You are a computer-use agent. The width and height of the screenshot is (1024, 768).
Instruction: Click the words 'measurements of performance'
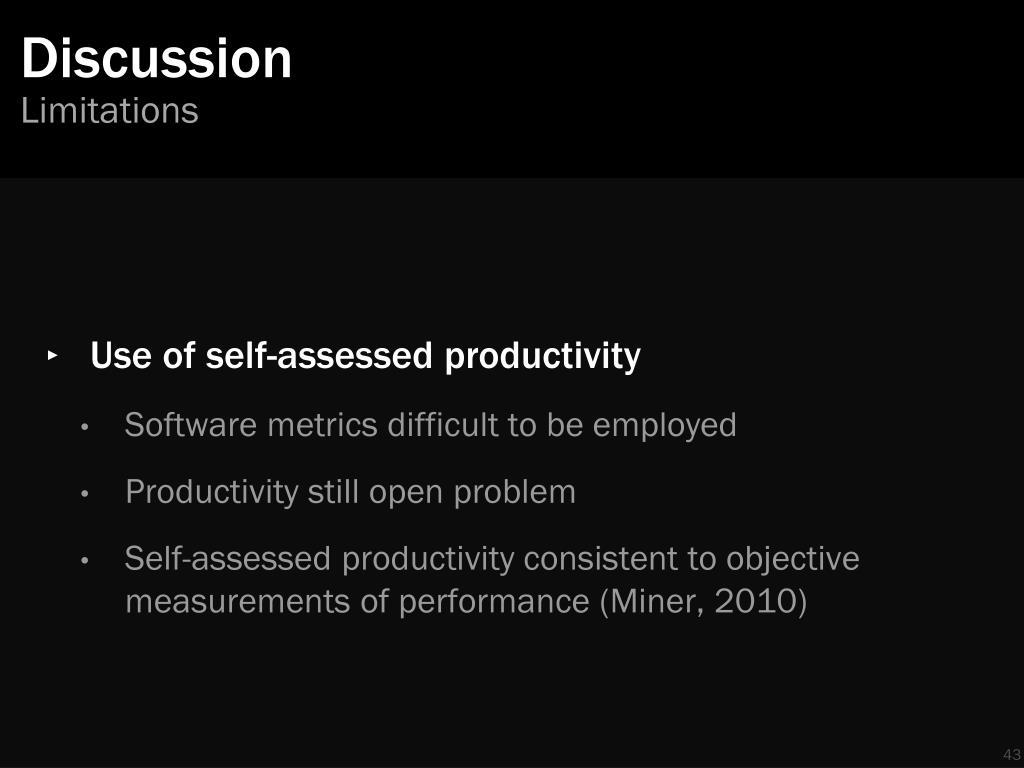[x=357, y=601]
